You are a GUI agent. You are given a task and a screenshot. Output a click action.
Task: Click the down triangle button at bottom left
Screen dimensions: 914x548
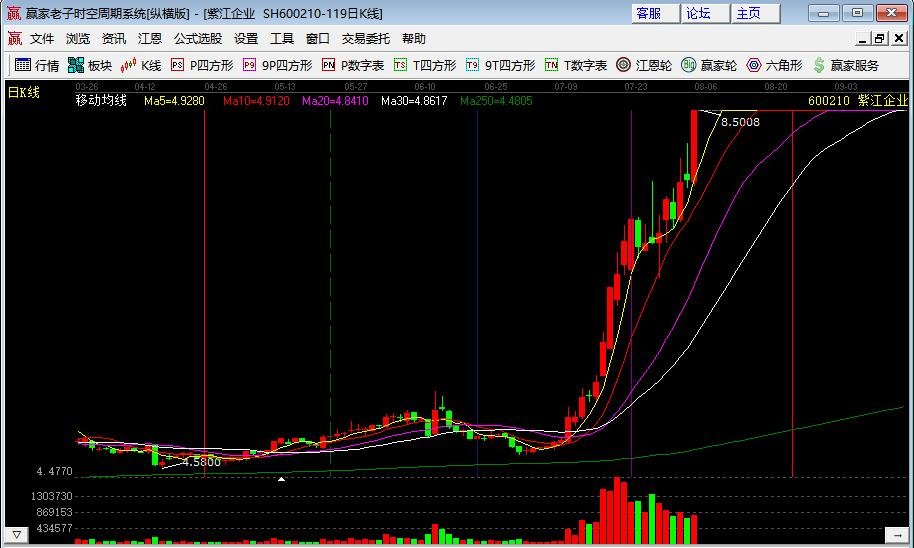tap(17, 534)
